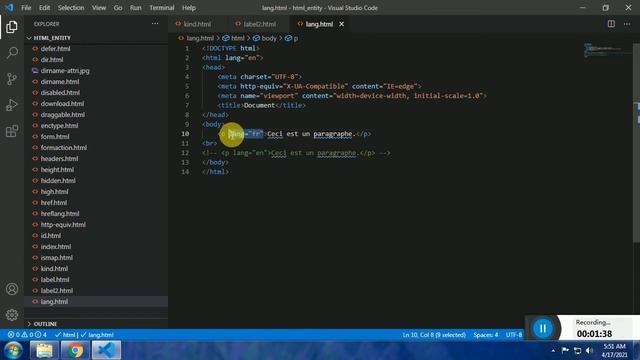Pause the screen recording
Screen dimensions: 640x360
(542, 328)
